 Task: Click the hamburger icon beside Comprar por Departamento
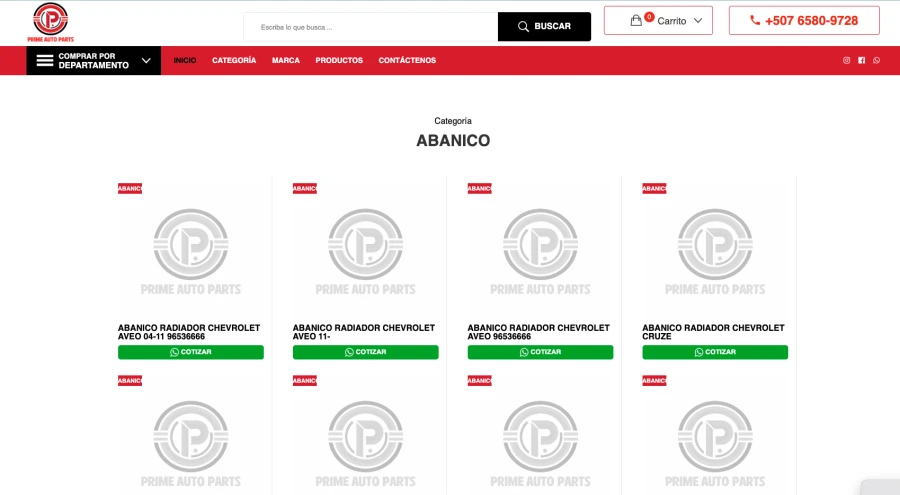pos(45,60)
